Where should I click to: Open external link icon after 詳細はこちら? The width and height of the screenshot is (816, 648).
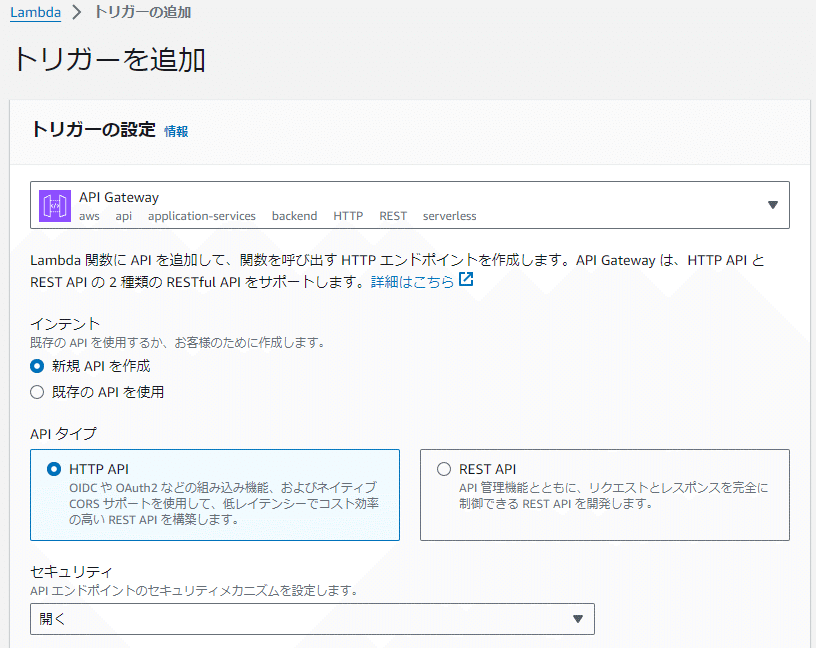[466, 279]
